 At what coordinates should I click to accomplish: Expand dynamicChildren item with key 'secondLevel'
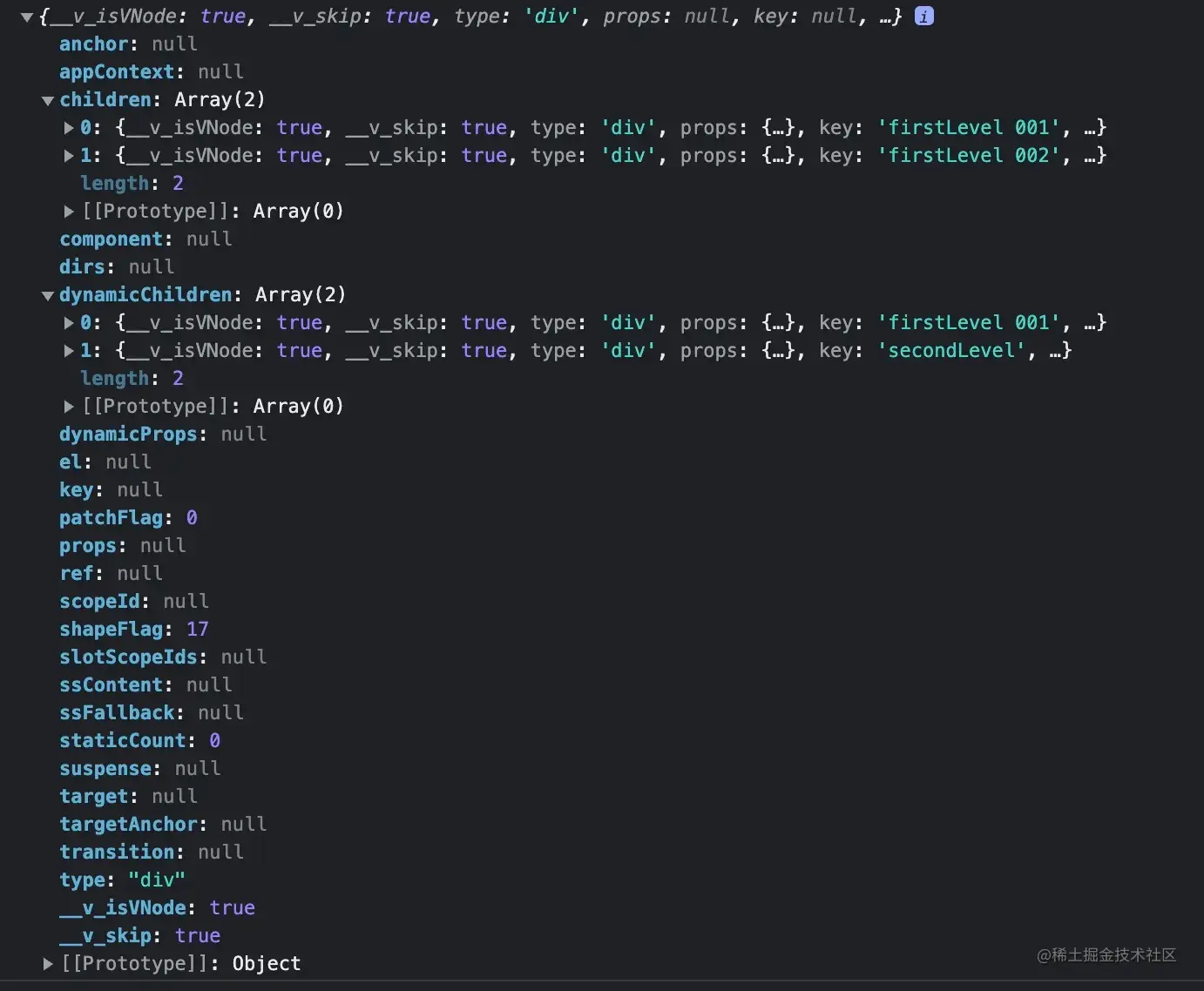(x=69, y=351)
